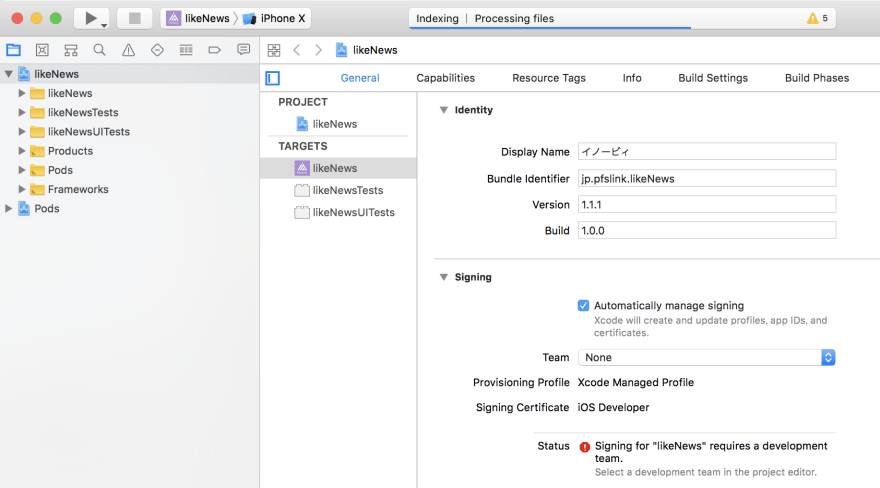Switch to the Build Settings tab
This screenshot has width=880, height=488.
[x=713, y=78]
